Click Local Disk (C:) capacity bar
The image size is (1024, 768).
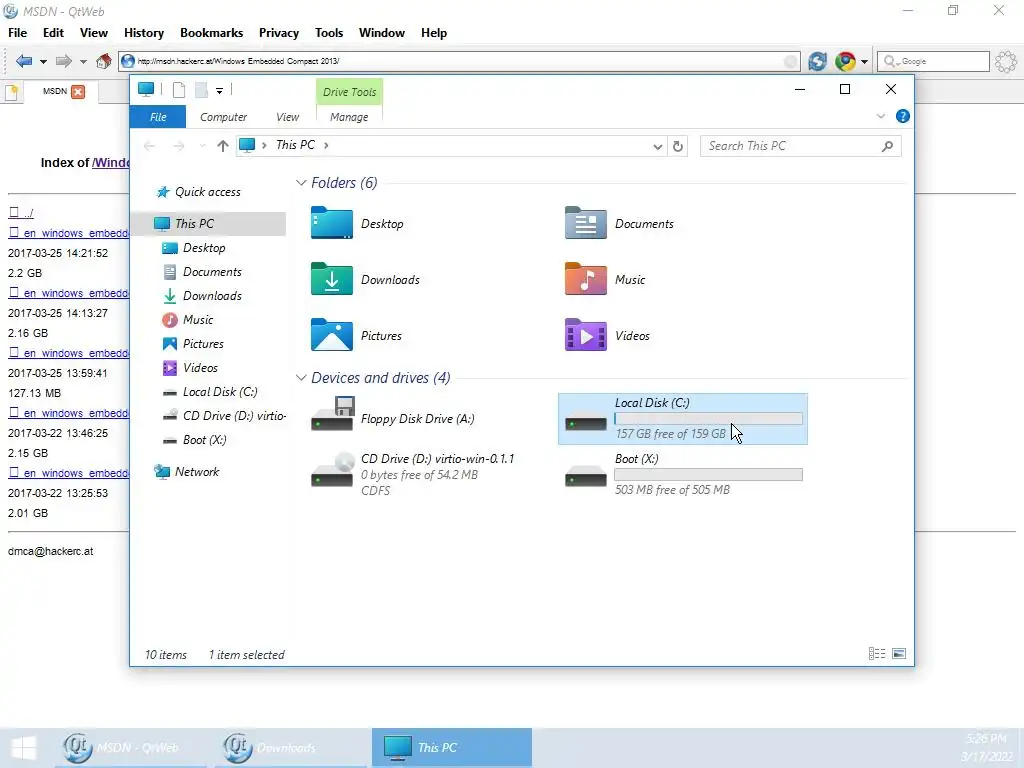pyautogui.click(x=708, y=419)
